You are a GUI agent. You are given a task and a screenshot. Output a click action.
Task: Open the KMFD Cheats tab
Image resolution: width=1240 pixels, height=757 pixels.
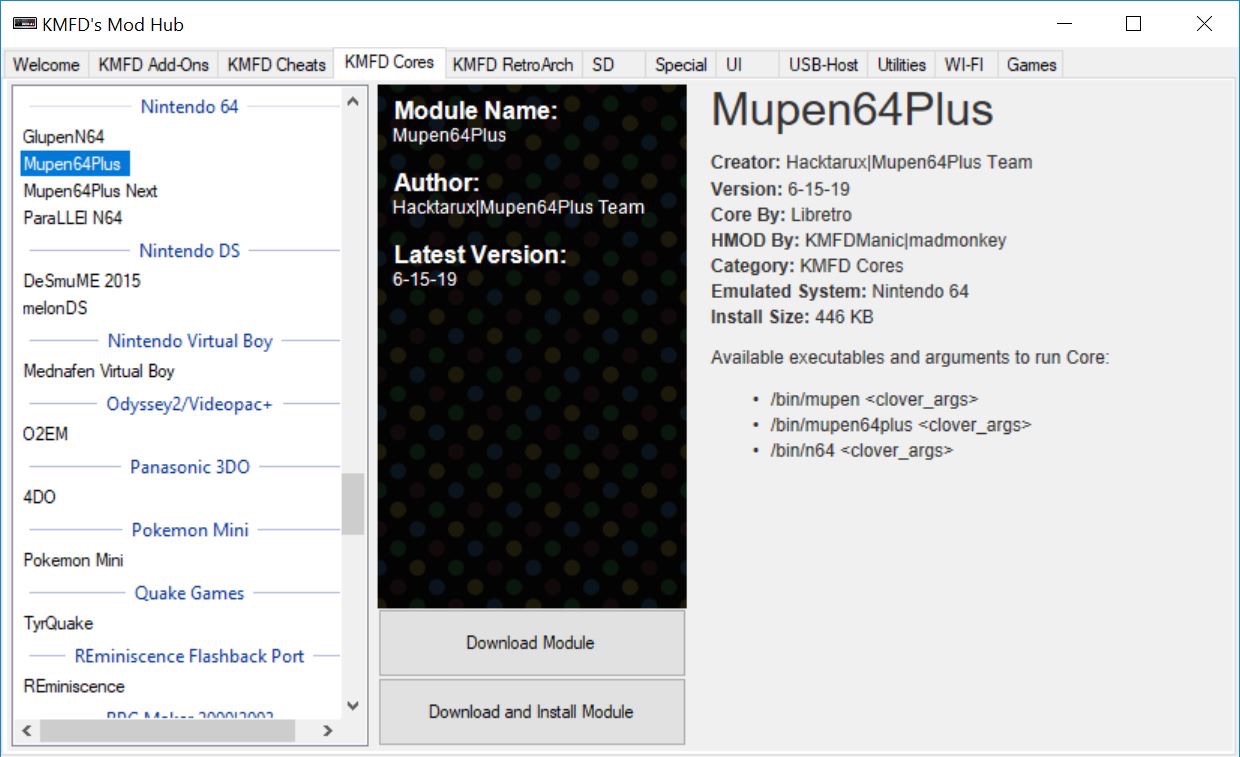coord(276,65)
